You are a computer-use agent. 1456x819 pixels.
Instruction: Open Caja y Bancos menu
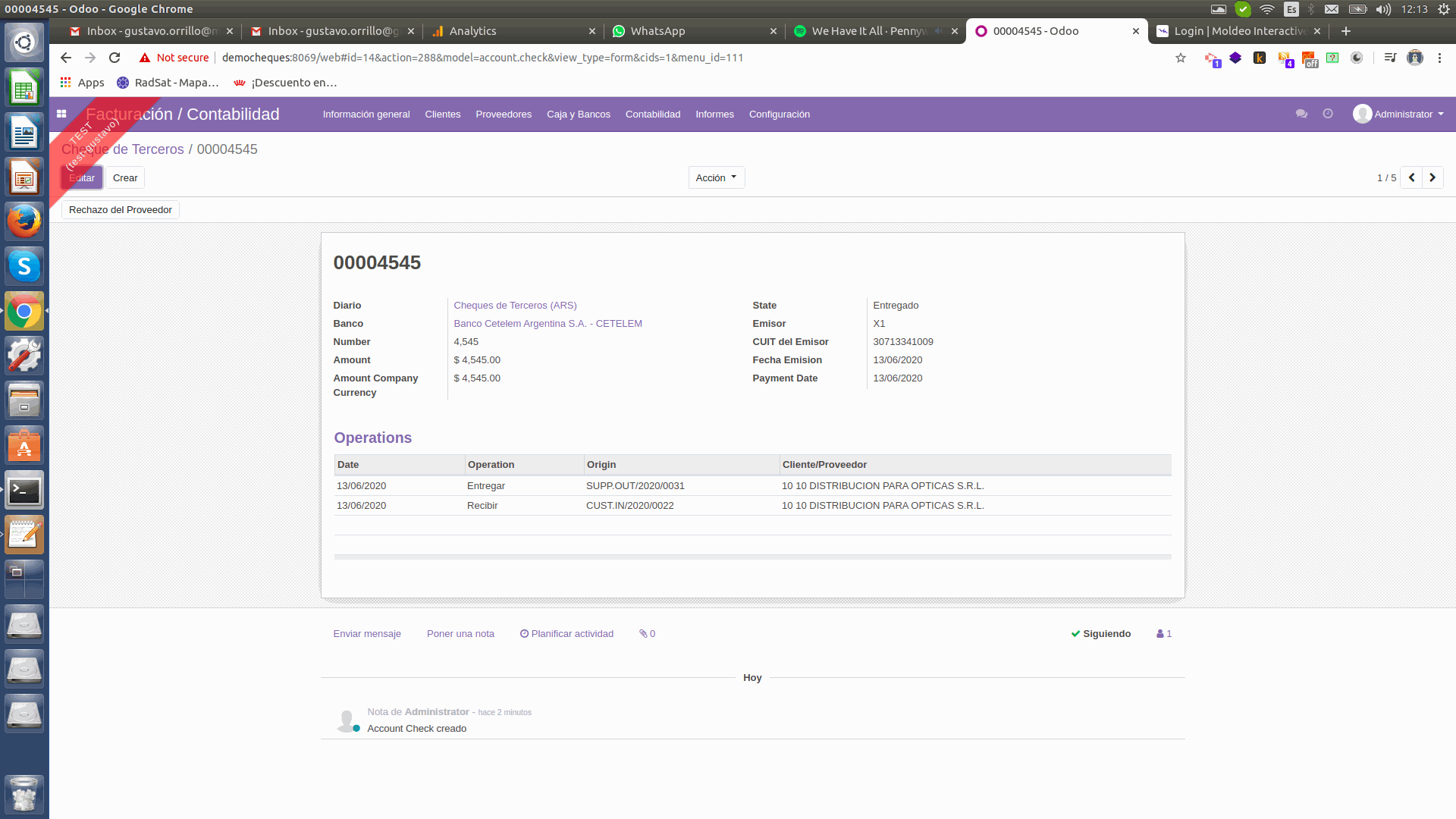click(x=579, y=115)
